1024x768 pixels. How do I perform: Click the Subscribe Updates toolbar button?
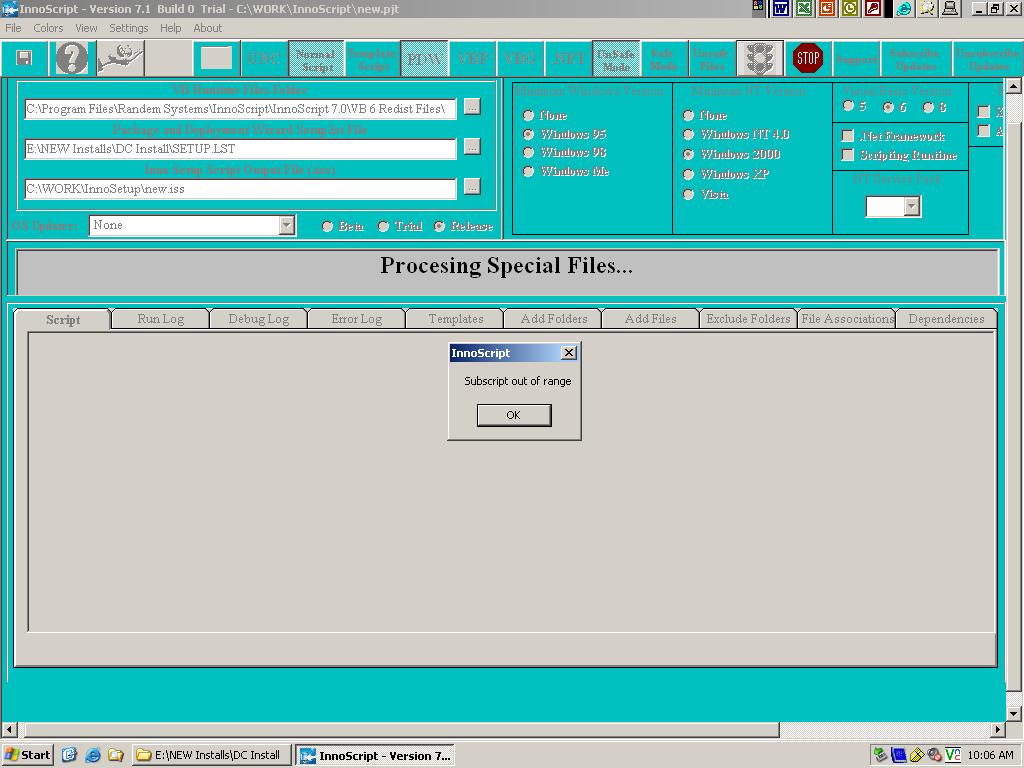coord(916,60)
